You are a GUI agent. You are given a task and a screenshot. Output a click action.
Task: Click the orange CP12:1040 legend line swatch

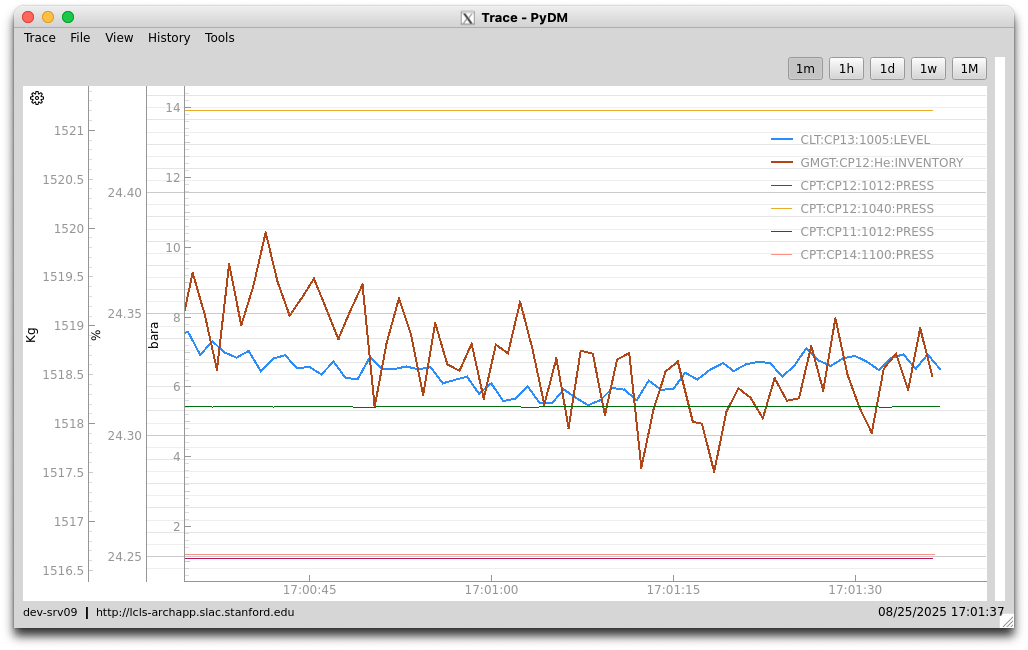782,208
